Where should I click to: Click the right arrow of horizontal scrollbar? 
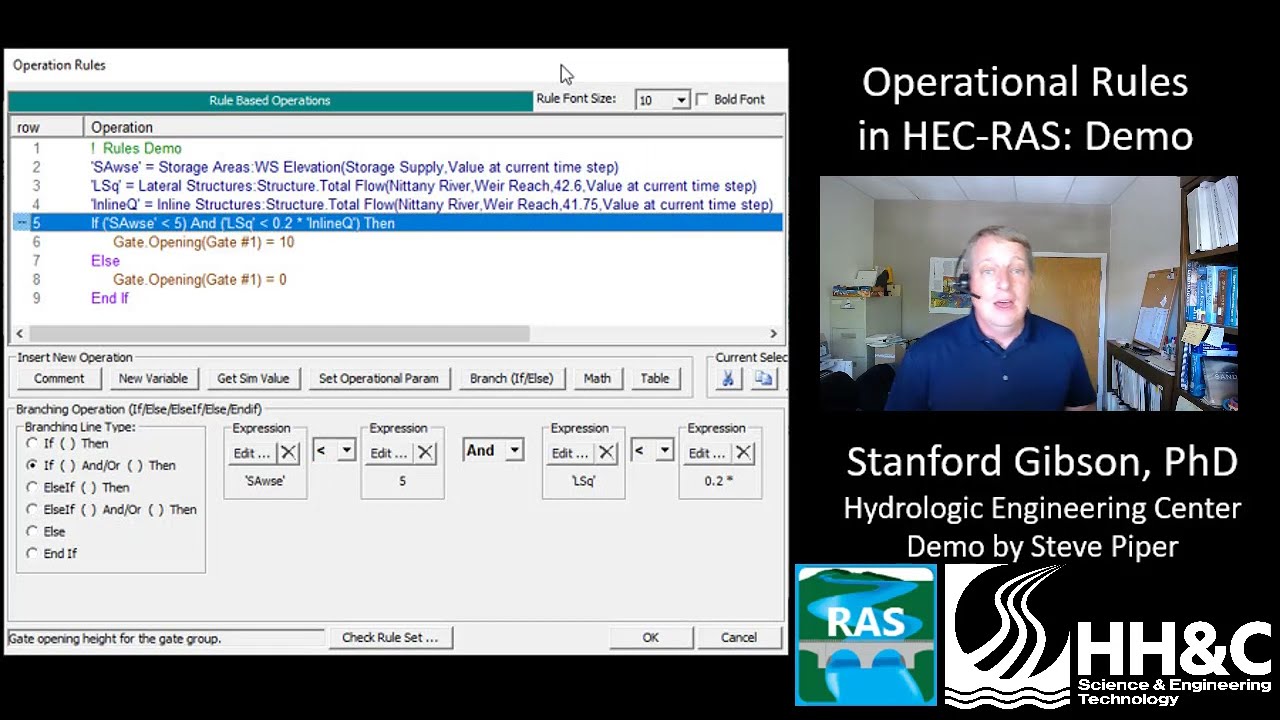click(773, 334)
